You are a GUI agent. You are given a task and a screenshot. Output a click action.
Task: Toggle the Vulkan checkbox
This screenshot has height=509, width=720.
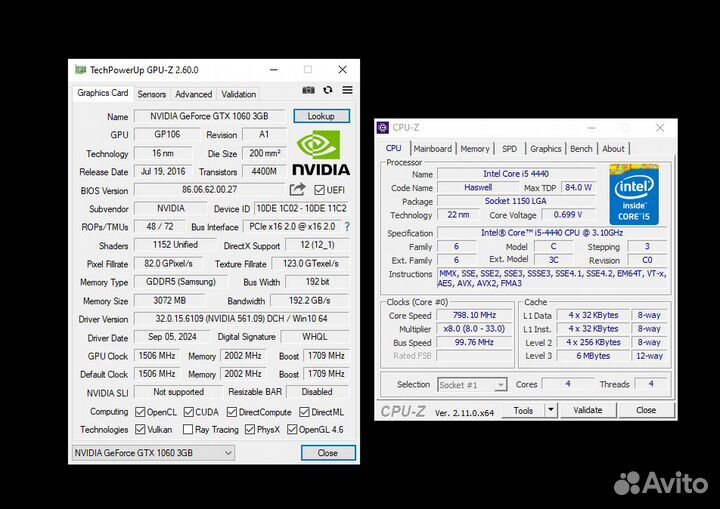click(x=140, y=430)
